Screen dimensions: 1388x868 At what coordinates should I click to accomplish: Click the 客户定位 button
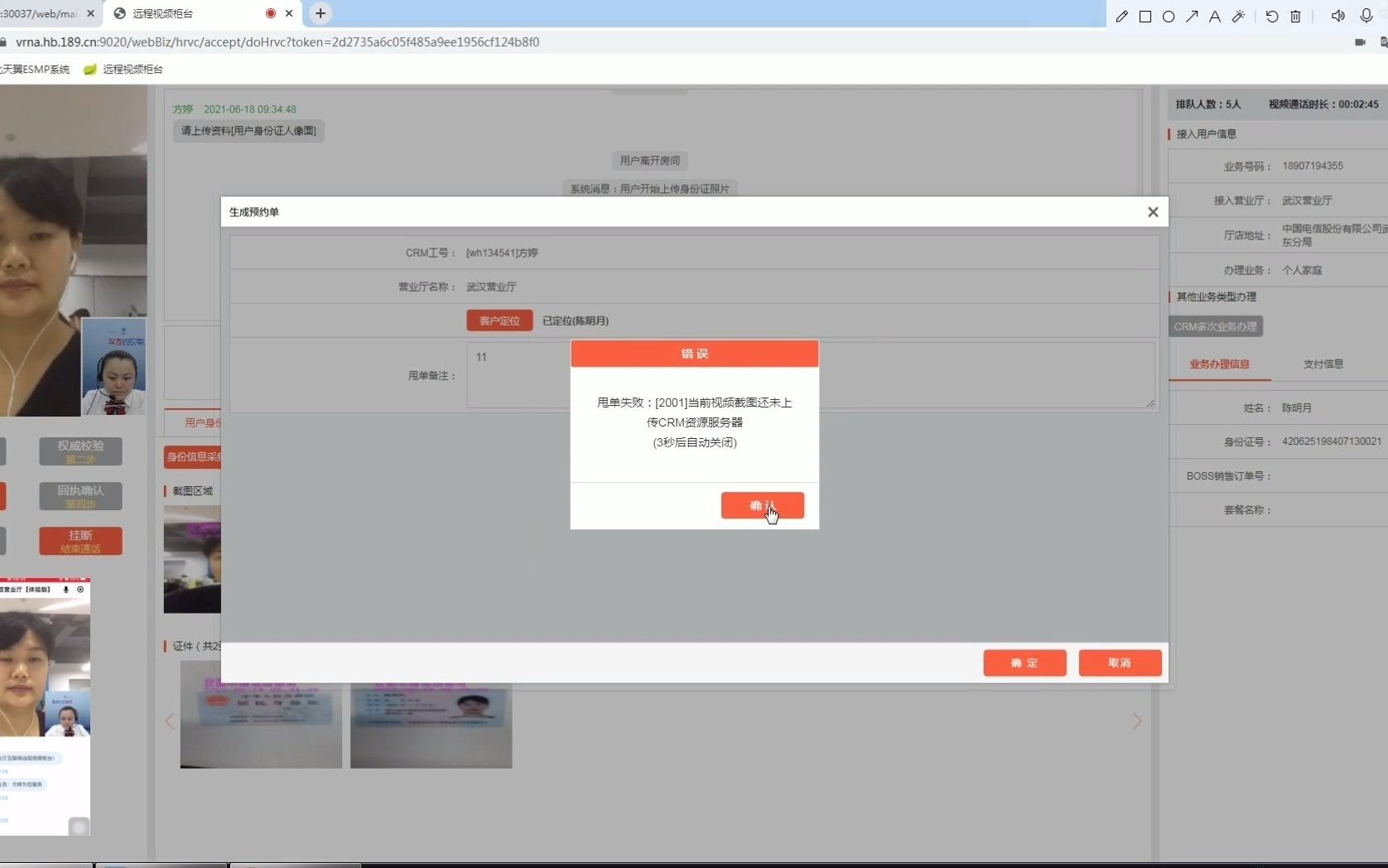click(x=499, y=321)
